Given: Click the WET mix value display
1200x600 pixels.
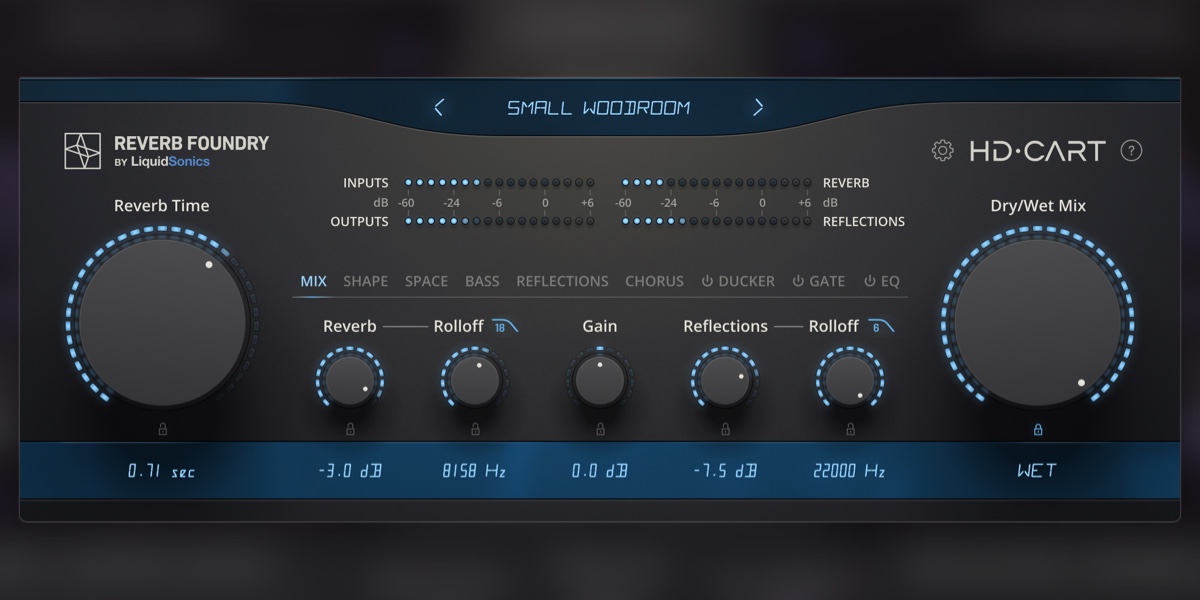Looking at the screenshot, I should click(x=1037, y=470).
